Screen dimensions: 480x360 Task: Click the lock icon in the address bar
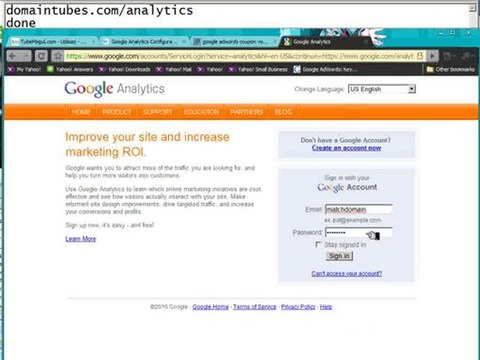coord(420,56)
